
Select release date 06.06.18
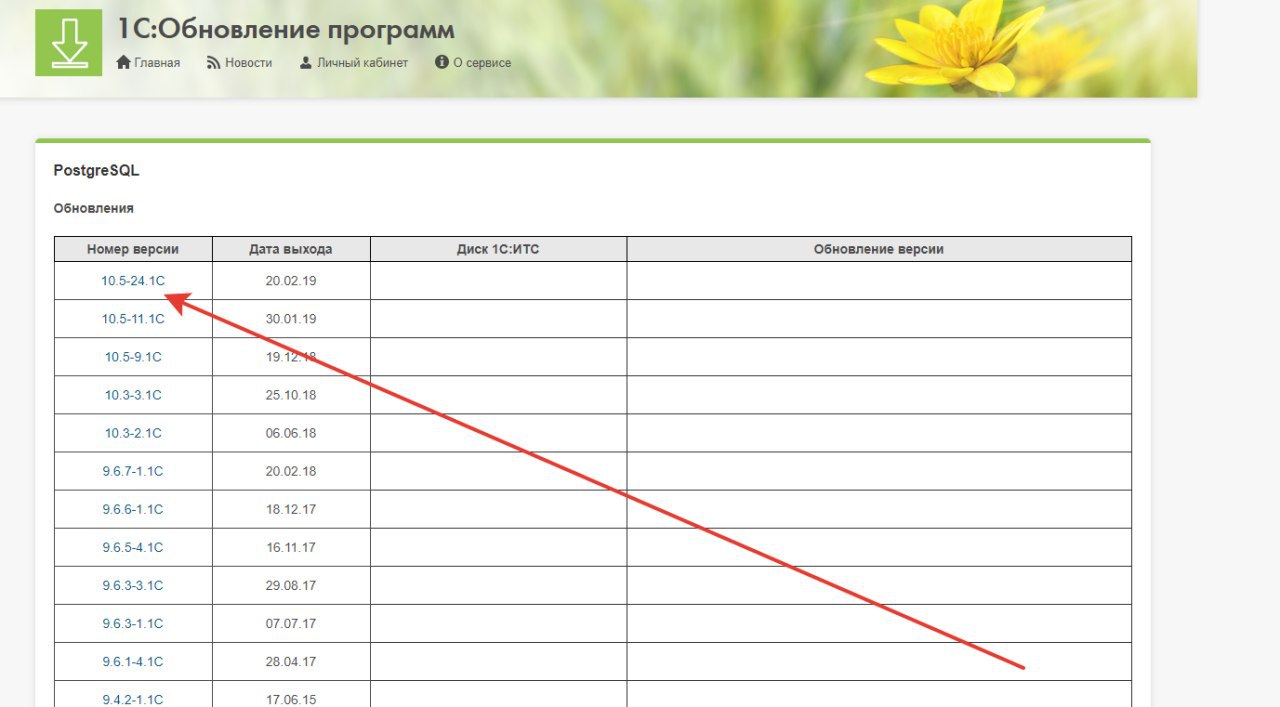coord(291,433)
